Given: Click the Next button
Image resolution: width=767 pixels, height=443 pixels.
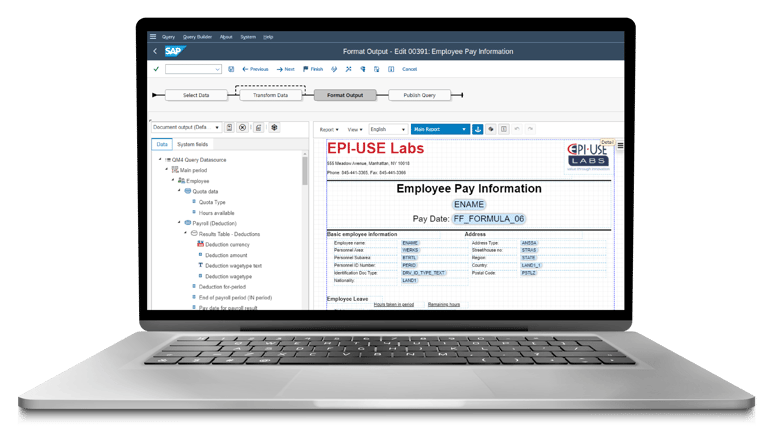Looking at the screenshot, I should (x=286, y=69).
